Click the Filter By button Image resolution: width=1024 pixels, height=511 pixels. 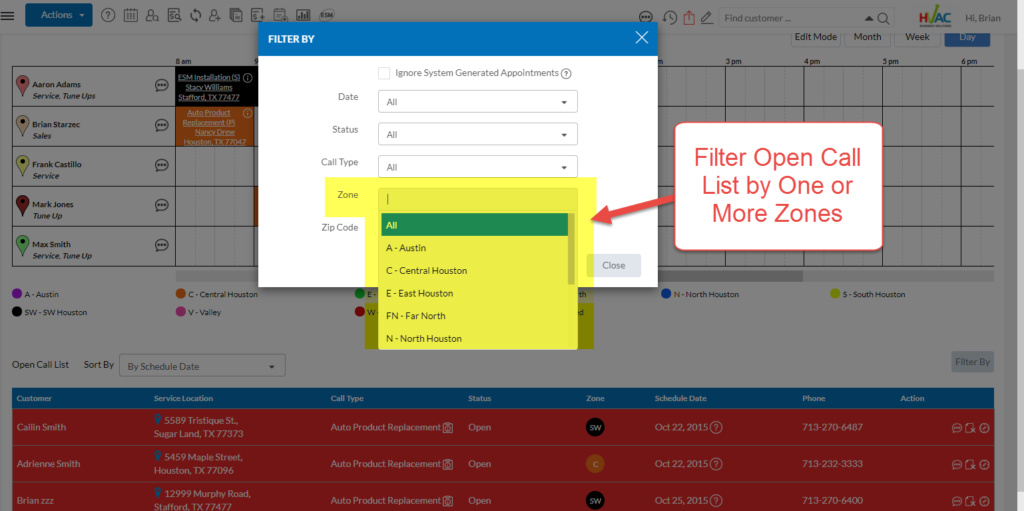click(x=972, y=361)
